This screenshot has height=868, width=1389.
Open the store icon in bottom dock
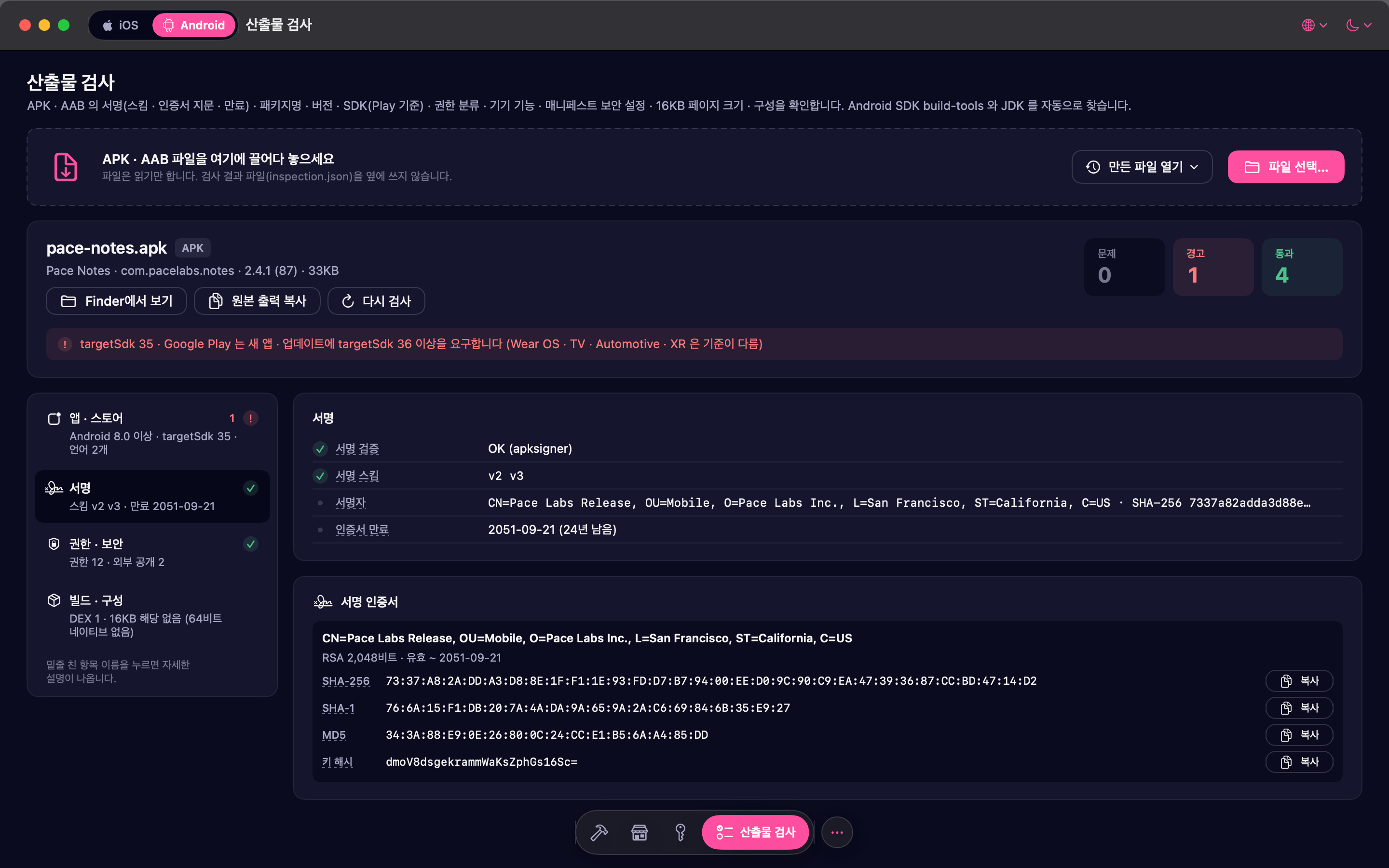pyautogui.click(x=640, y=832)
